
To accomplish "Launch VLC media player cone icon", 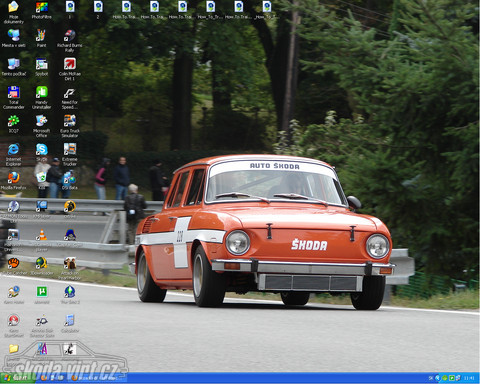I will pyautogui.click(x=41, y=235).
